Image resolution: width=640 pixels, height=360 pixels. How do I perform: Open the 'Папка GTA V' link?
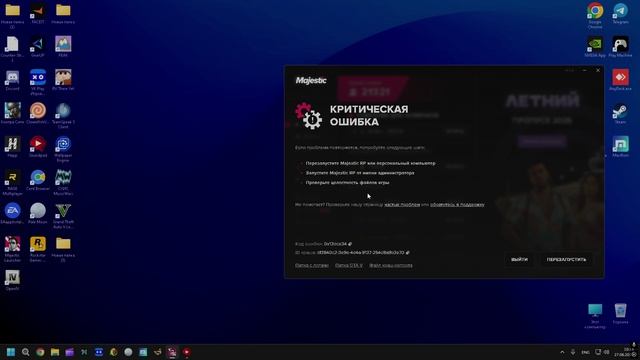[349, 265]
